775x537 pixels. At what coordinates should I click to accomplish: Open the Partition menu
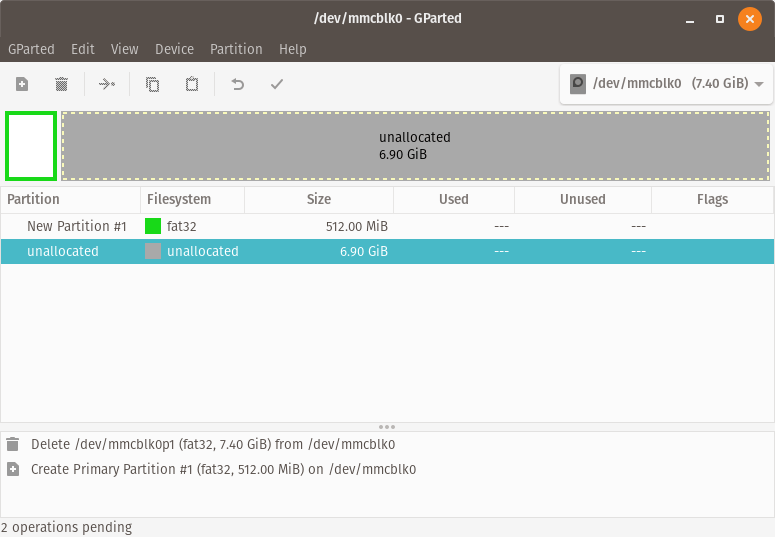coord(236,49)
